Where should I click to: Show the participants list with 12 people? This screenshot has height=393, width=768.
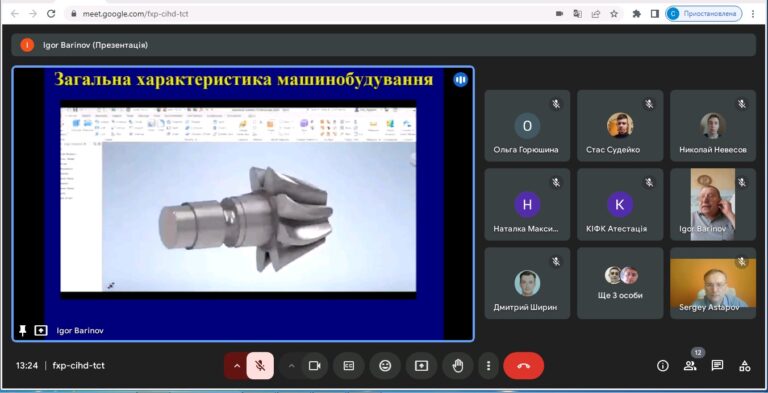point(690,366)
